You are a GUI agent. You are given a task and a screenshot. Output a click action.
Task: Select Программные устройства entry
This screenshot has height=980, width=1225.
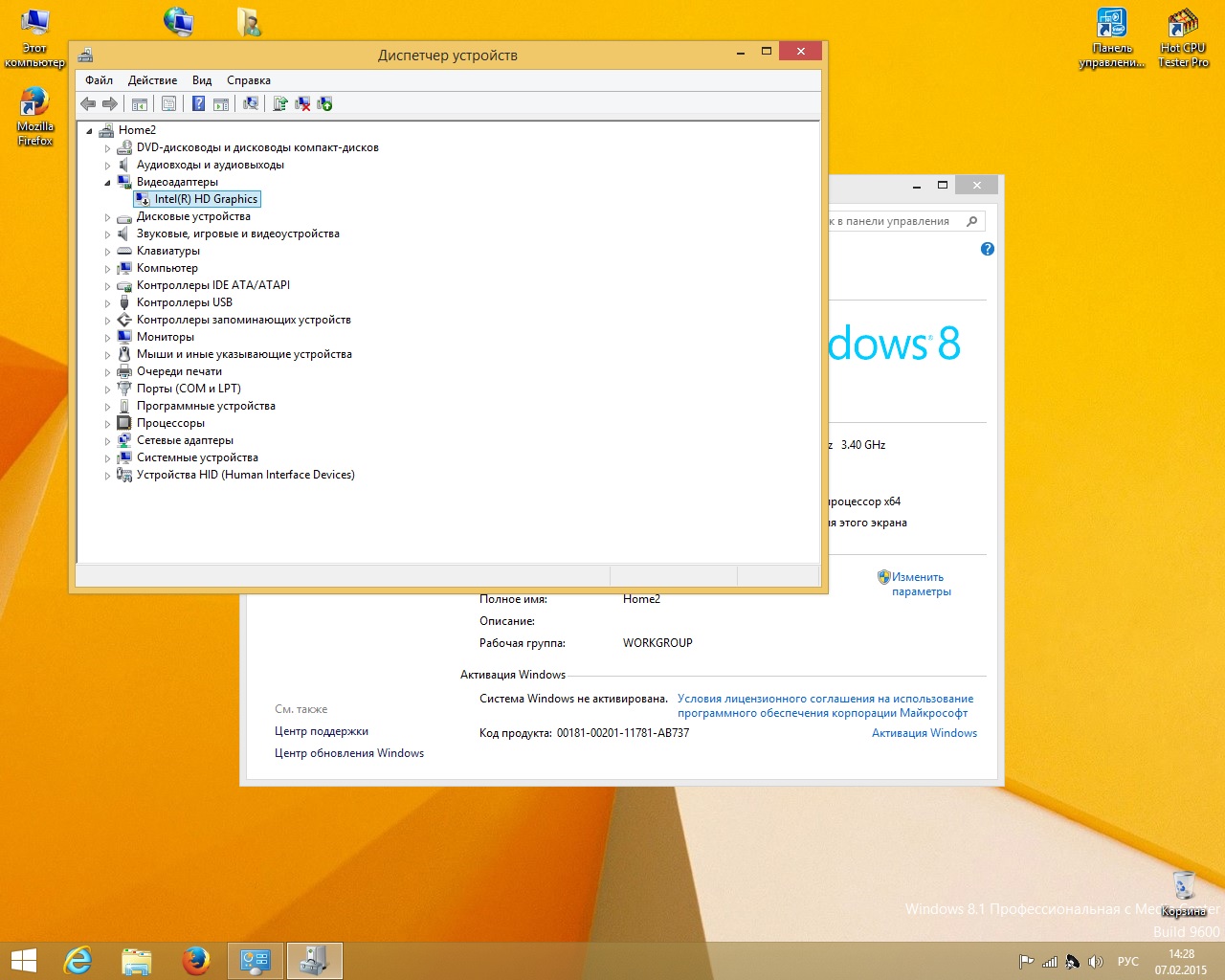[206, 406]
